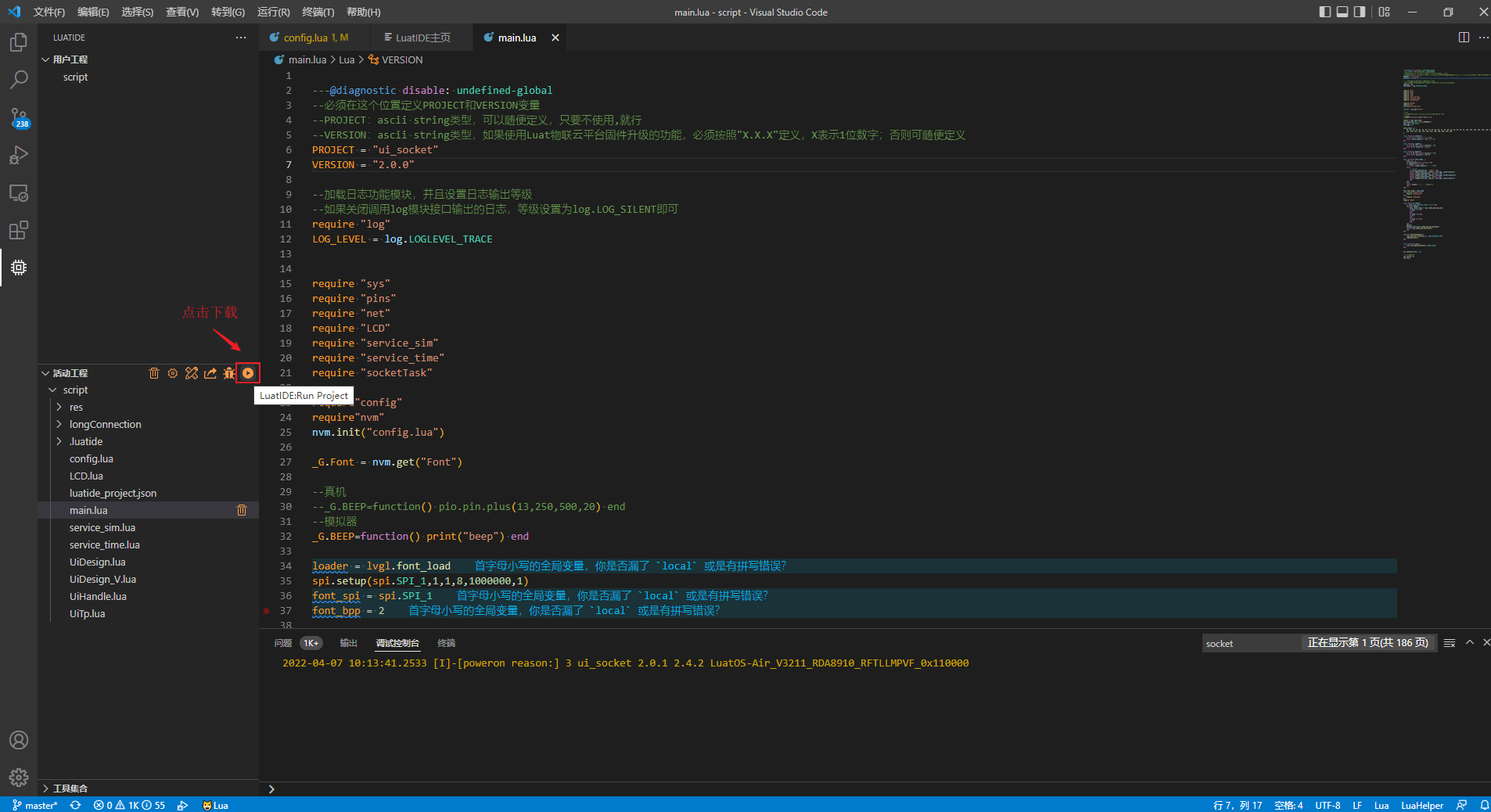Screen dimensions: 1491x812
Task: Collapse the 活动工程 section
Action: pos(45,373)
